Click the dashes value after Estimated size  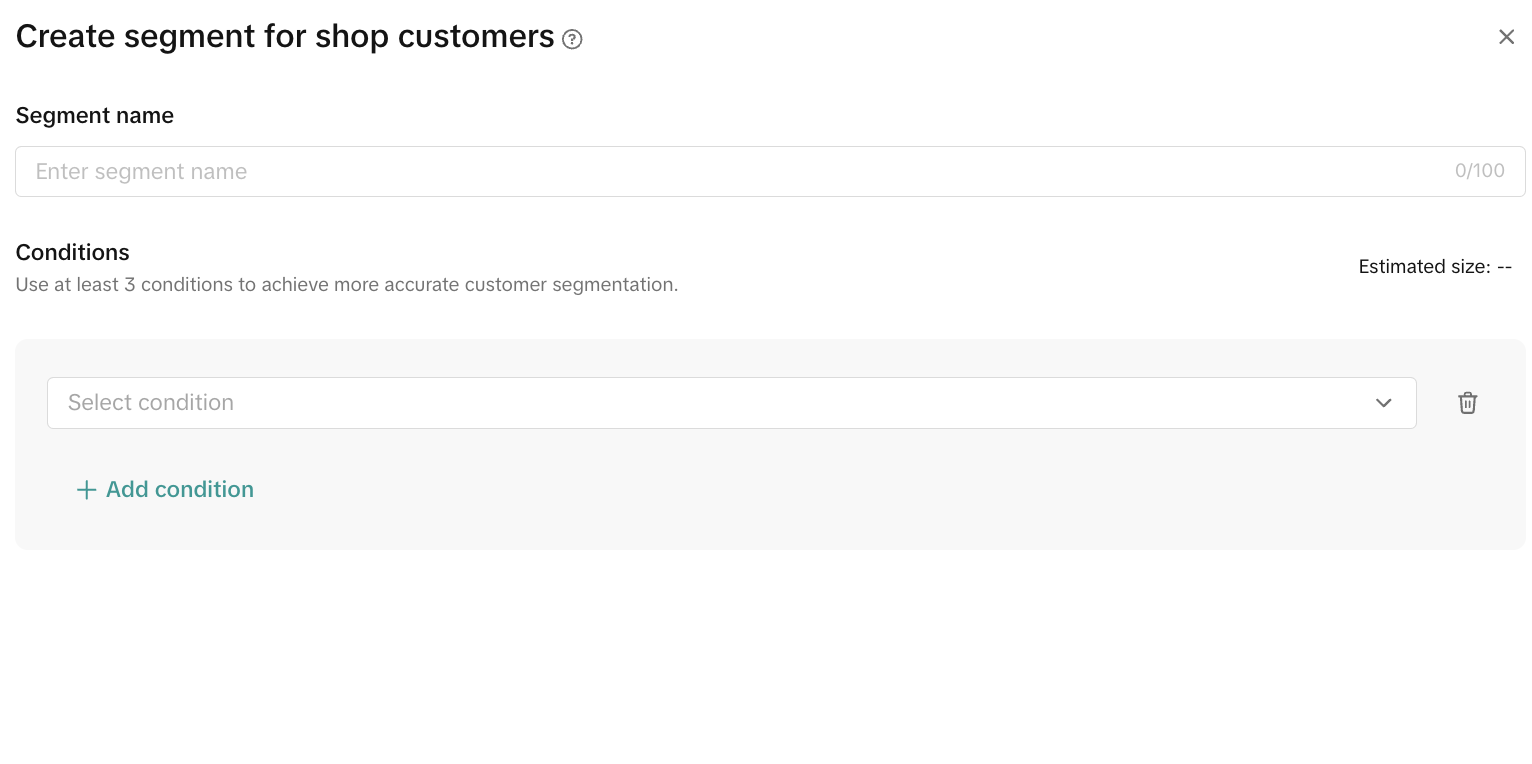coord(1504,267)
